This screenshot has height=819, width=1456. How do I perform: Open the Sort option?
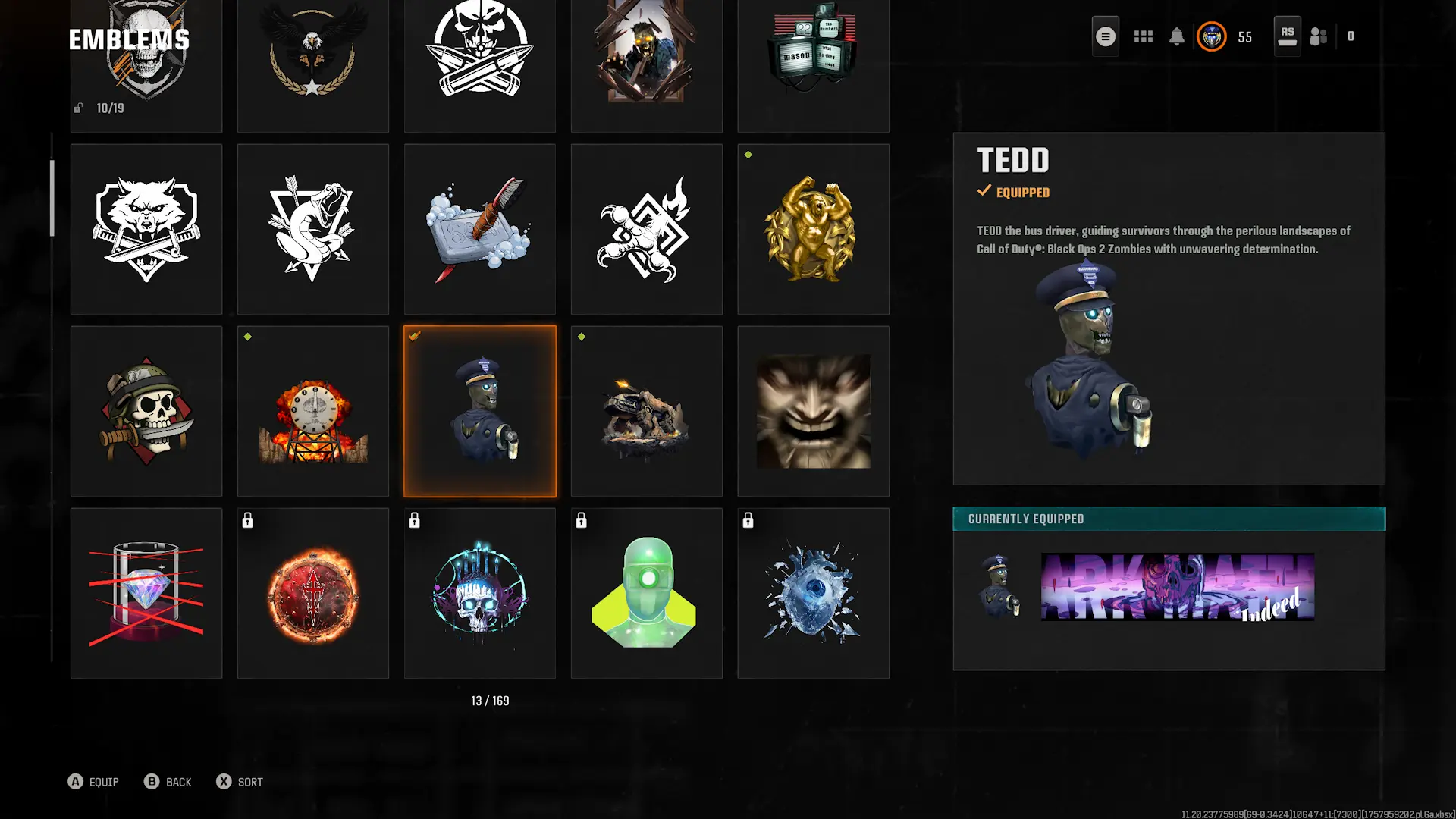tap(240, 782)
